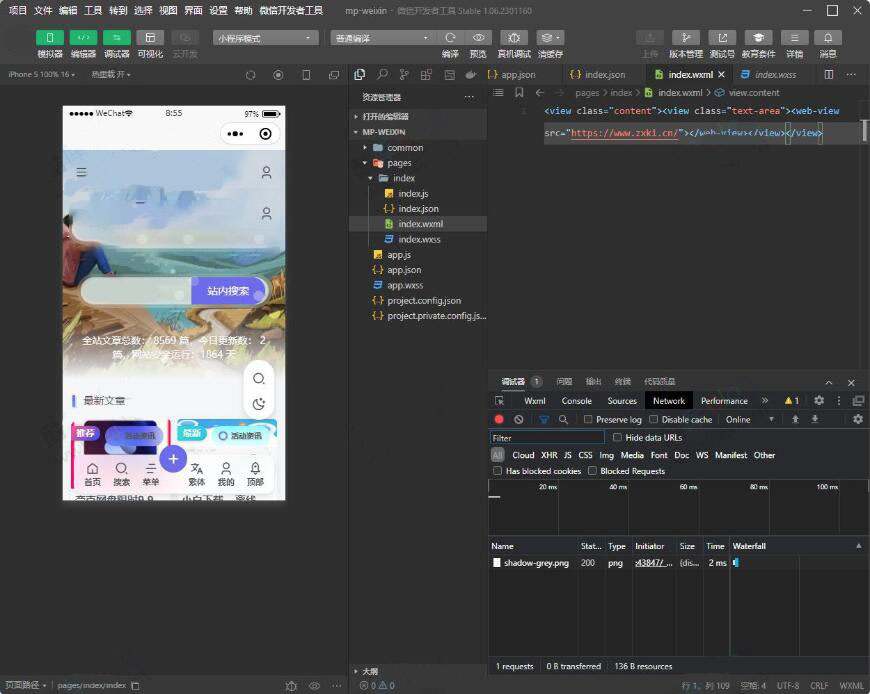Filter network requests by XHR
This screenshot has width=870, height=694.
coord(549,455)
